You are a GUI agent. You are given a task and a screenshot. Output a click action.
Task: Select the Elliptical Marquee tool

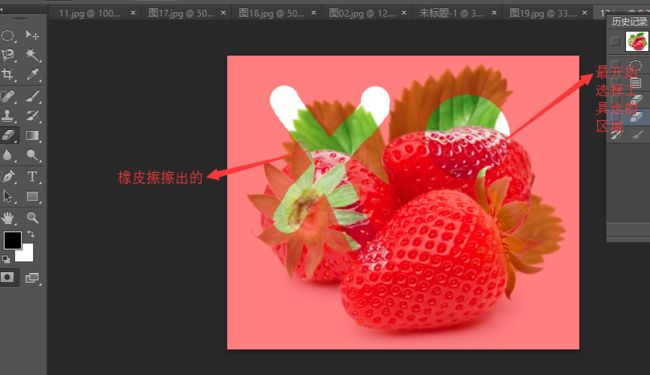coord(8,35)
